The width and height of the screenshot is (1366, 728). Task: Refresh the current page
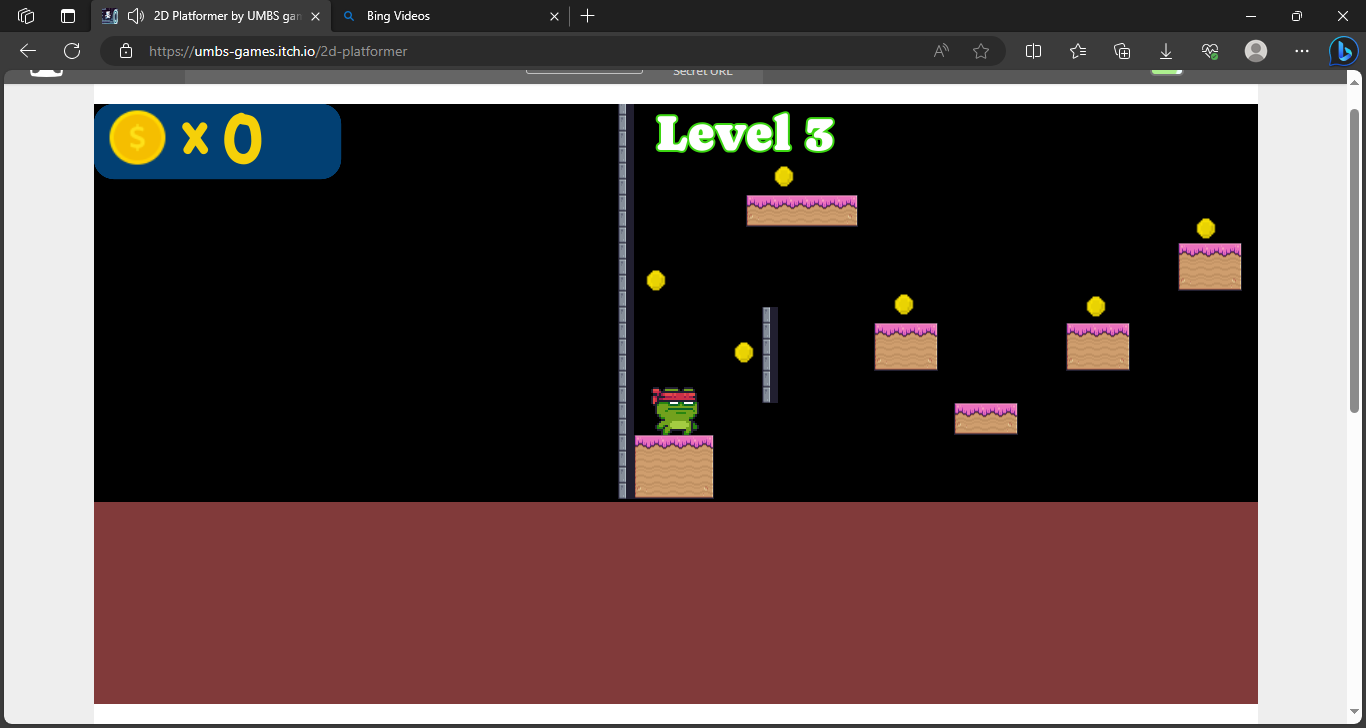(x=72, y=51)
